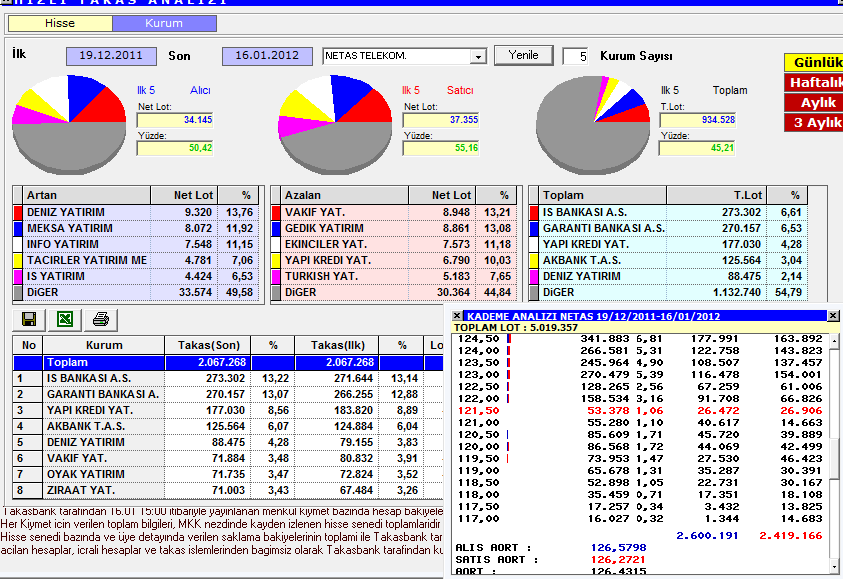Switch to the Kurum tab
Image resolution: width=843 pixels, height=579 pixels.
tap(164, 23)
